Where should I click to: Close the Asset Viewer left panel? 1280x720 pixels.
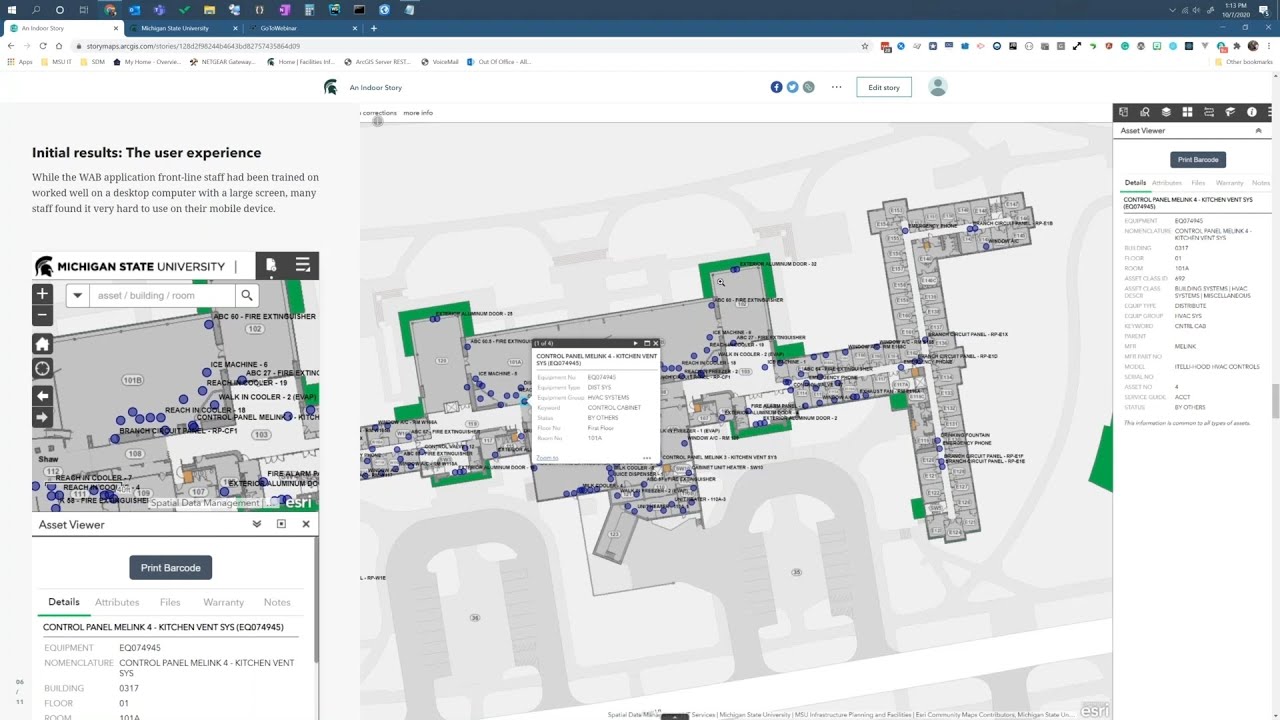[306, 524]
